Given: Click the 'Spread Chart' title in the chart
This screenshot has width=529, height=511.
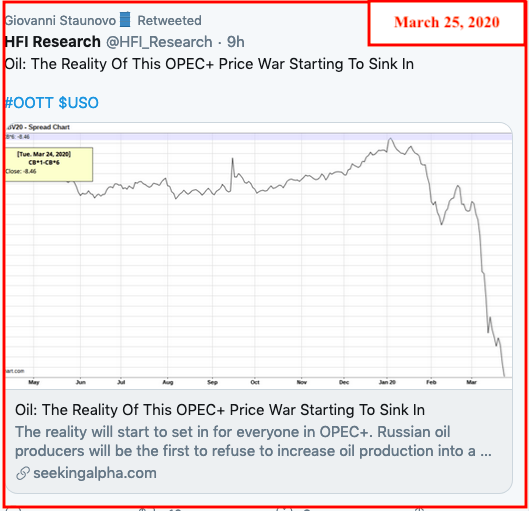Looking at the screenshot, I should (49, 127).
